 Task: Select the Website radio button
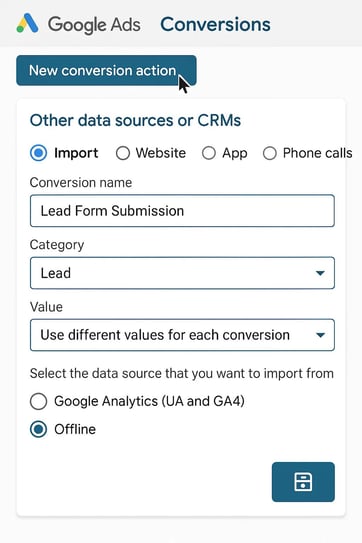pyautogui.click(x=123, y=153)
